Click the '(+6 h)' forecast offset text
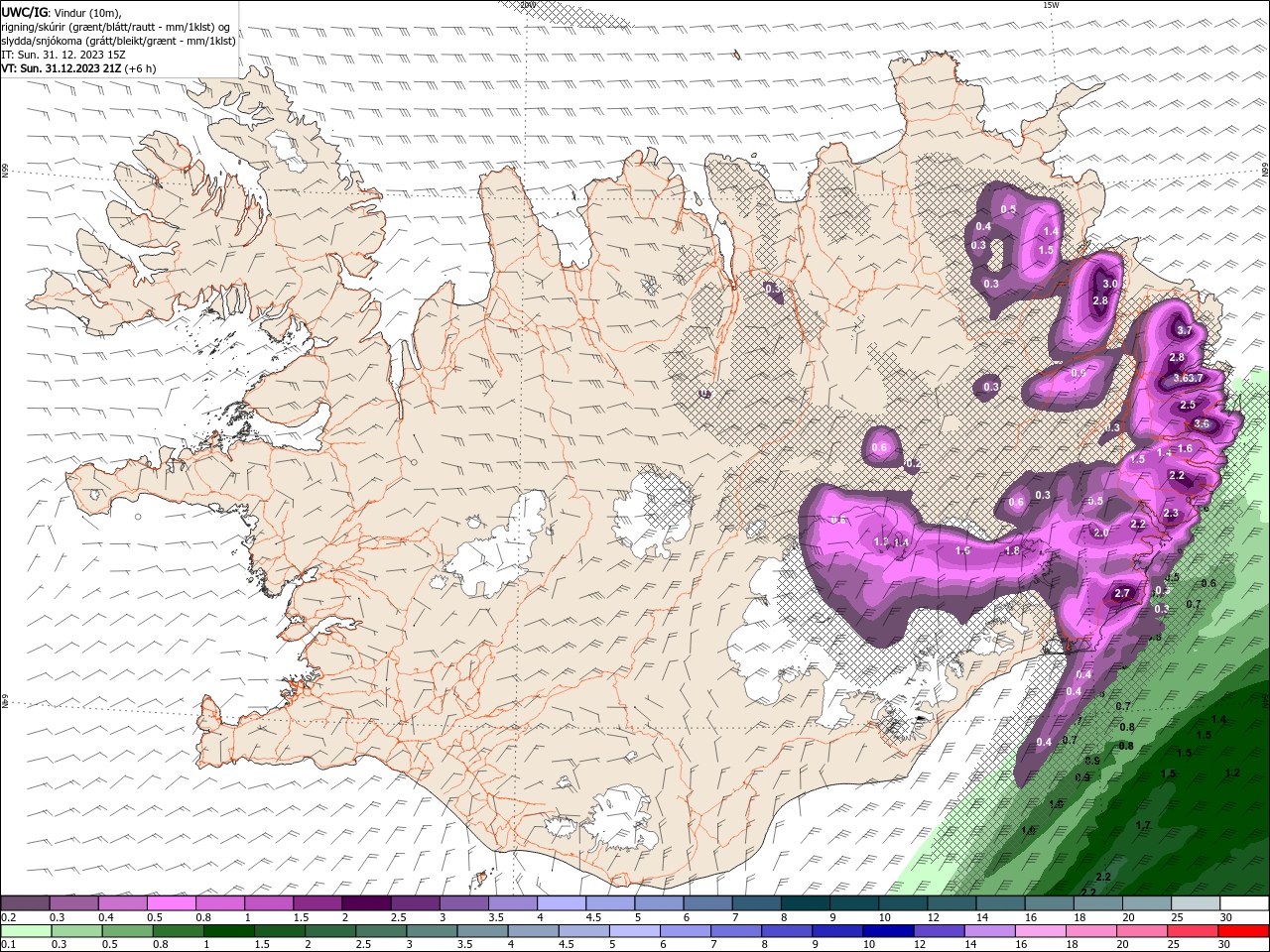The height and width of the screenshot is (952, 1270). coord(141,68)
